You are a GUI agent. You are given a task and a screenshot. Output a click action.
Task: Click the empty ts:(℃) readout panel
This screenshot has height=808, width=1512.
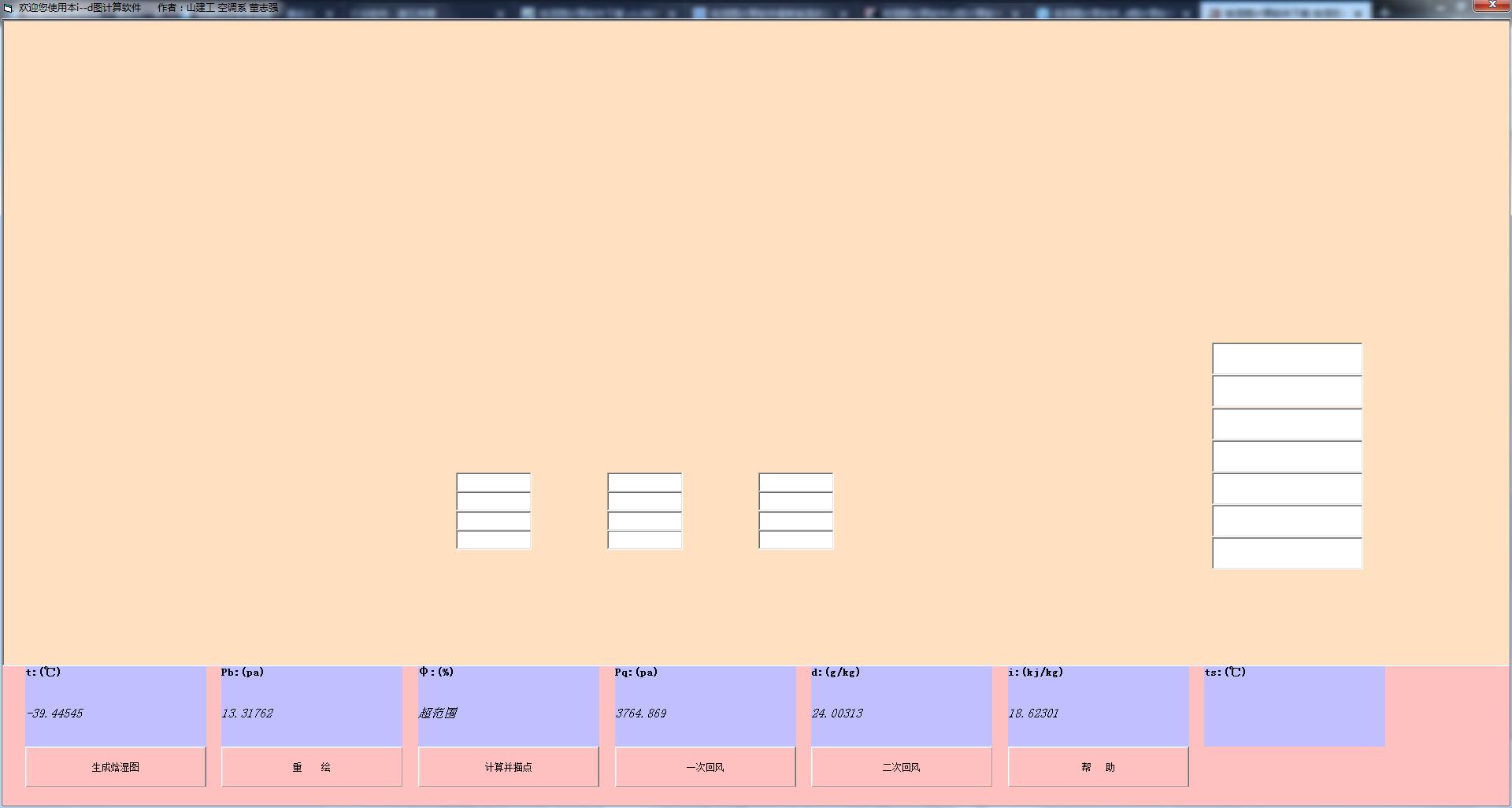coord(1294,706)
